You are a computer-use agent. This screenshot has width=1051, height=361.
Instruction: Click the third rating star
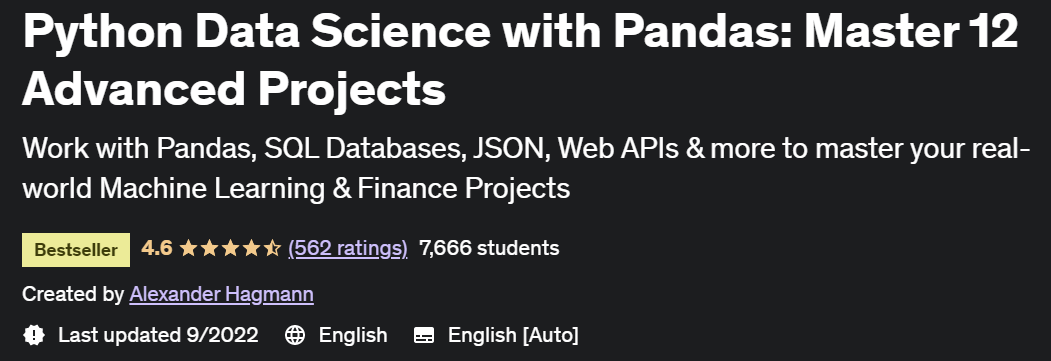(230, 248)
